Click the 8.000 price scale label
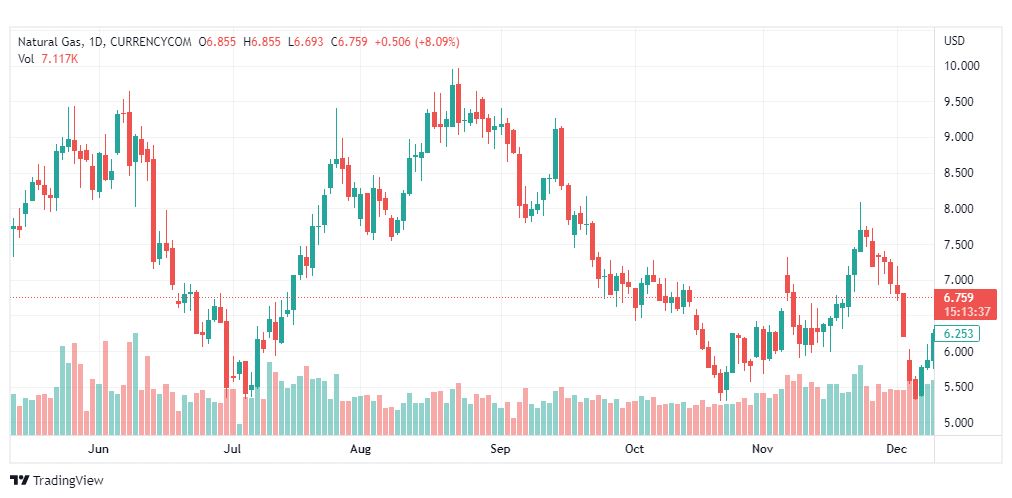Viewport: 1012px width, 498px height. (959, 209)
